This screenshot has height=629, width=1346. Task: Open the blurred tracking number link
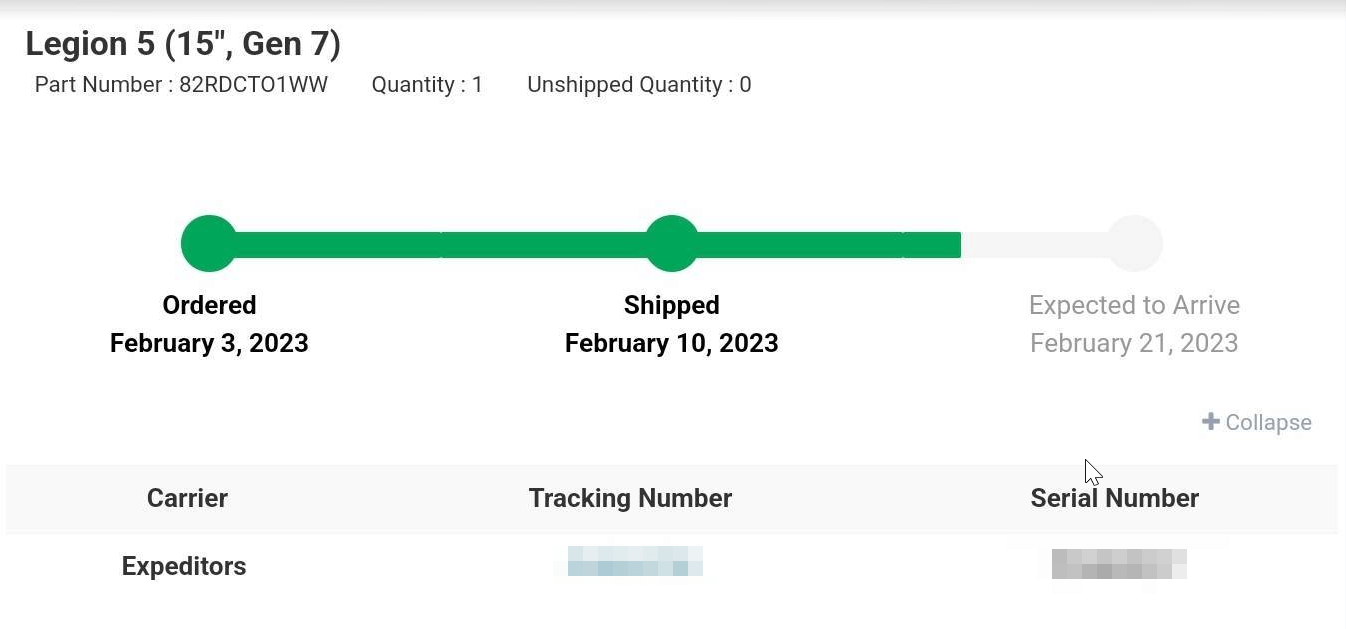pos(635,561)
